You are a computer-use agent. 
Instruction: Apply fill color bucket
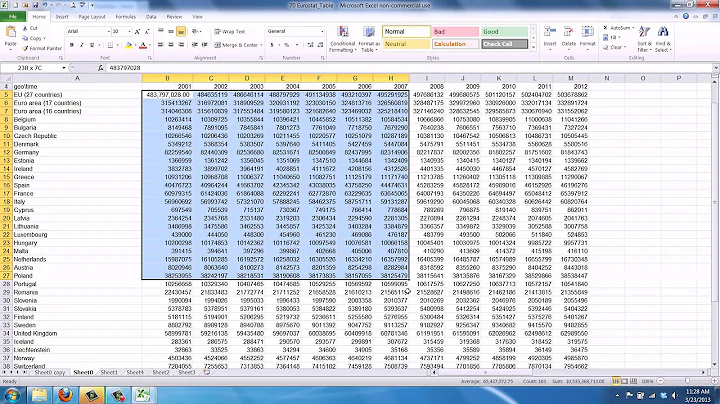[129, 45]
